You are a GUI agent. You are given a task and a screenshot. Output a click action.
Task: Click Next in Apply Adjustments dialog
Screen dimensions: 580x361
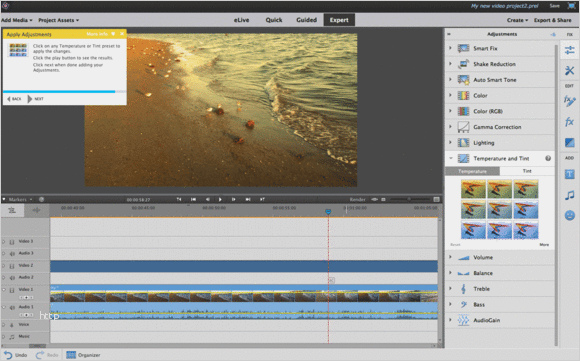(x=36, y=99)
